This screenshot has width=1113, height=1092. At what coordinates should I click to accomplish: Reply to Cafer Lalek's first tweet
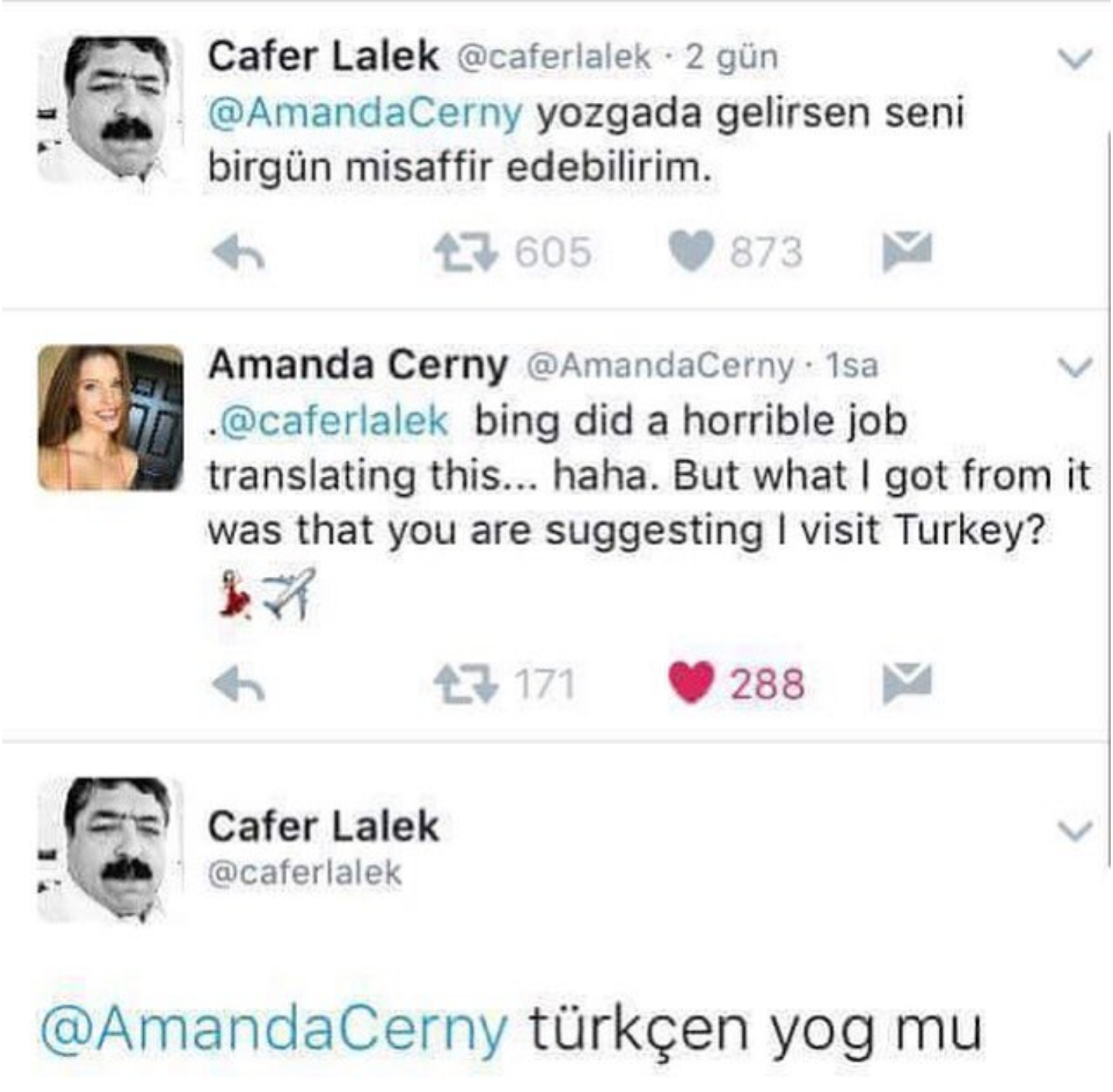238,252
